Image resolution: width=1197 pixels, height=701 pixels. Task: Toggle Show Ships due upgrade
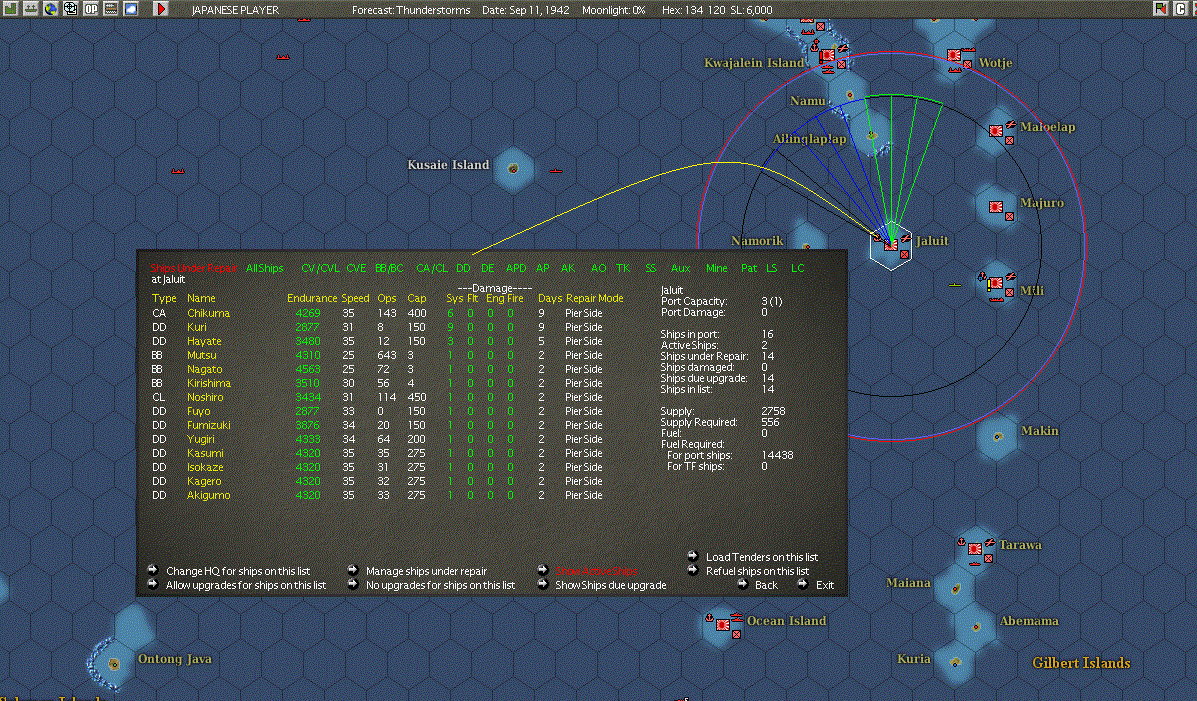pos(610,585)
